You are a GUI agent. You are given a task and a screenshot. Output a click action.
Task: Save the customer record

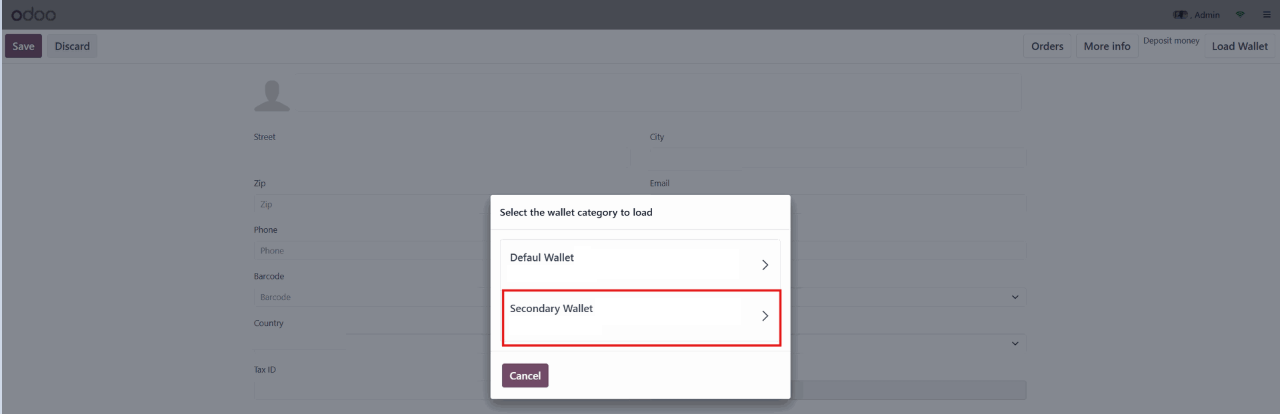pyautogui.click(x=23, y=46)
